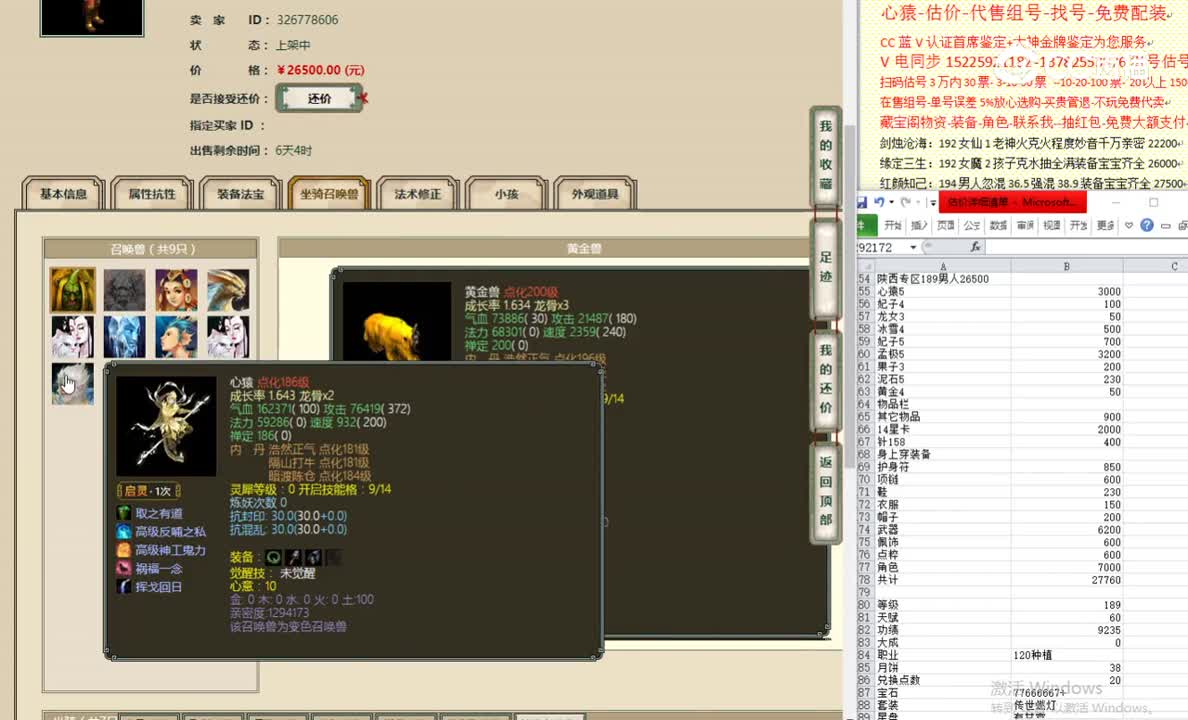Expand Excel Name Box dropdown arrow
The image size is (1188, 720).
(x=913, y=247)
